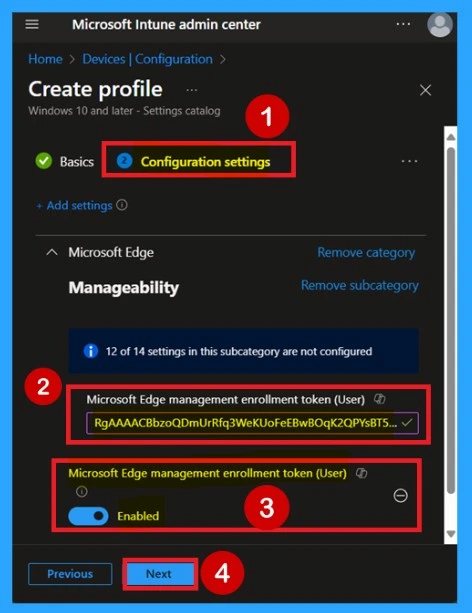Click Remove subcategory link
The width and height of the screenshot is (472, 613).
[360, 285]
